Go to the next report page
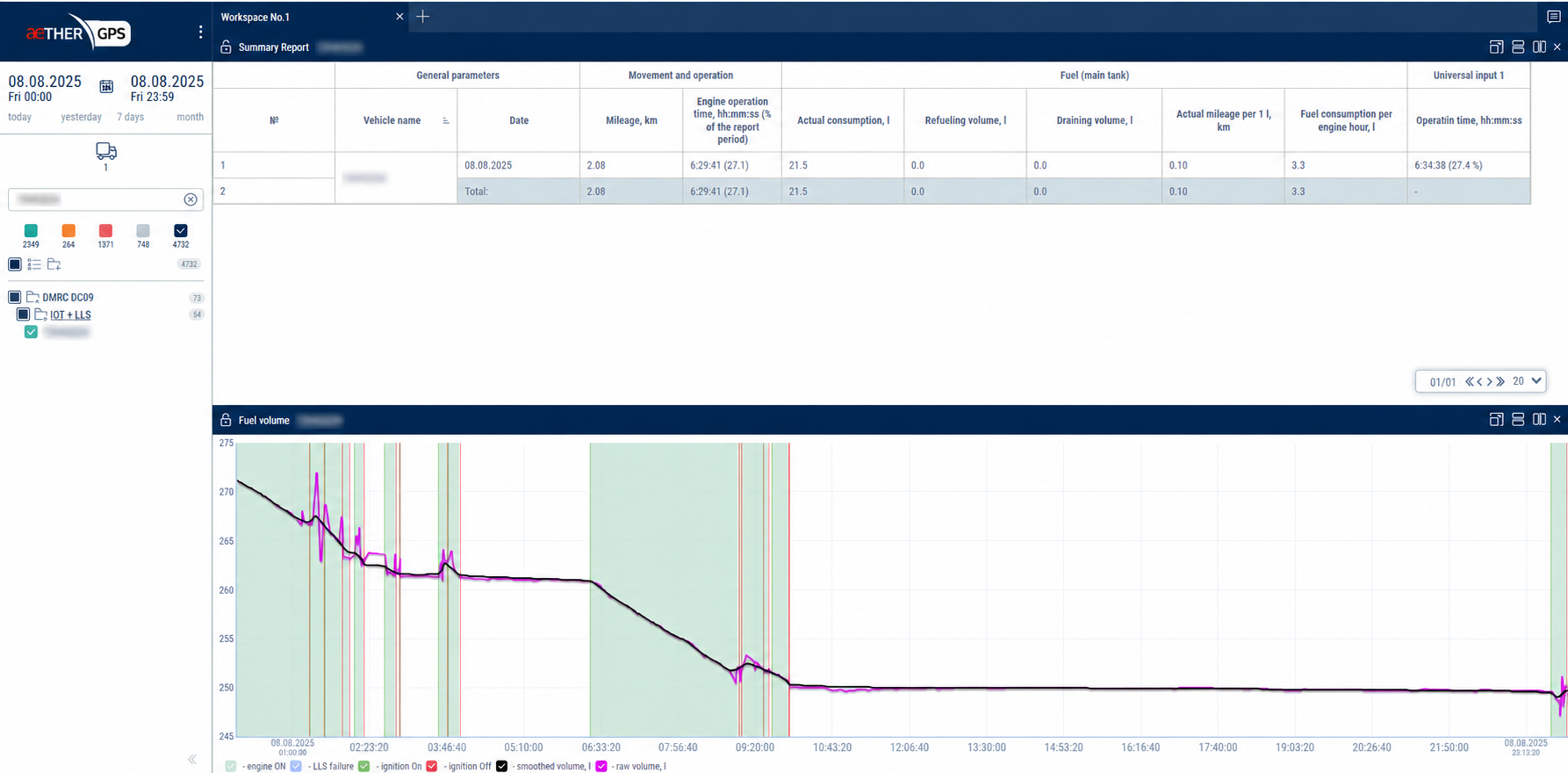 [1490, 381]
